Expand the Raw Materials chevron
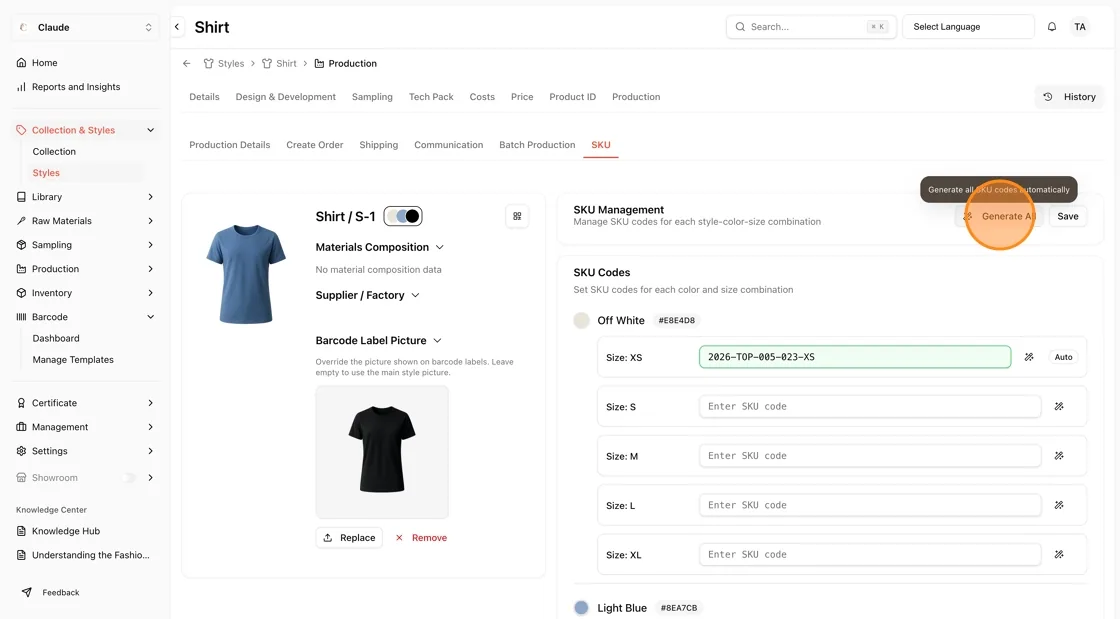This screenshot has height=619, width=1120. pyautogui.click(x=150, y=221)
